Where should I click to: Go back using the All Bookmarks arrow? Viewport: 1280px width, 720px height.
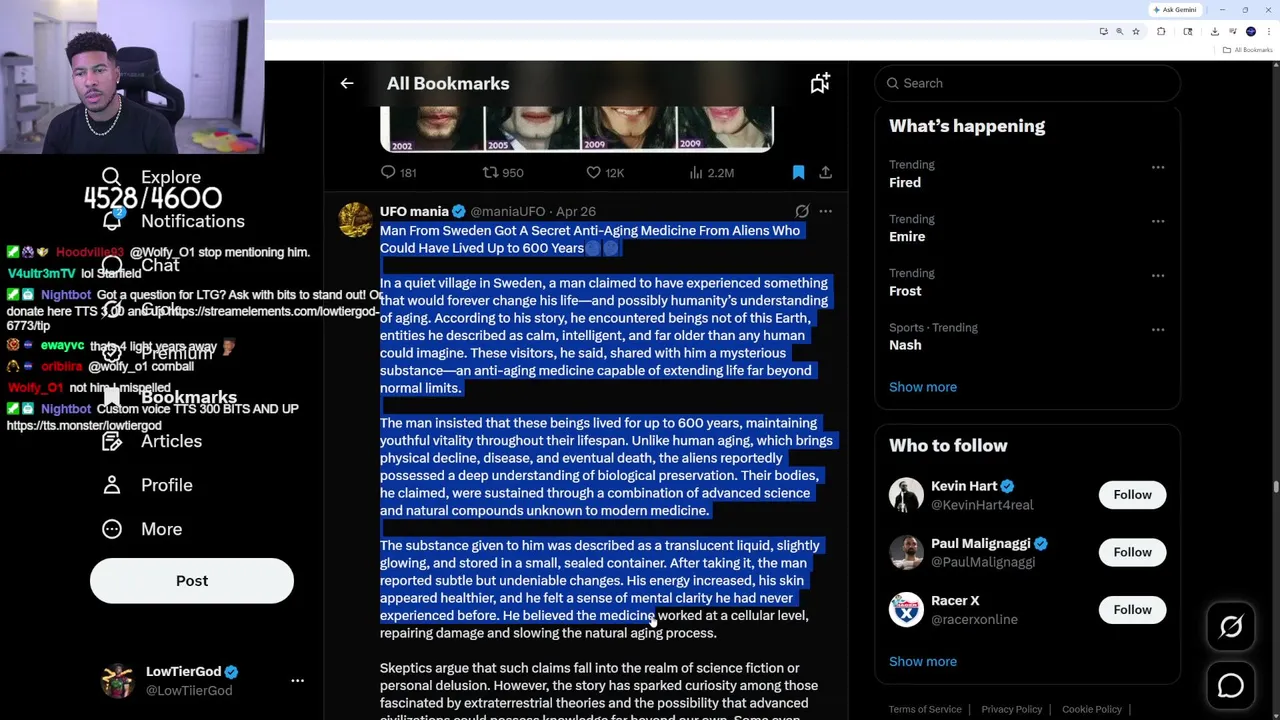click(x=347, y=84)
